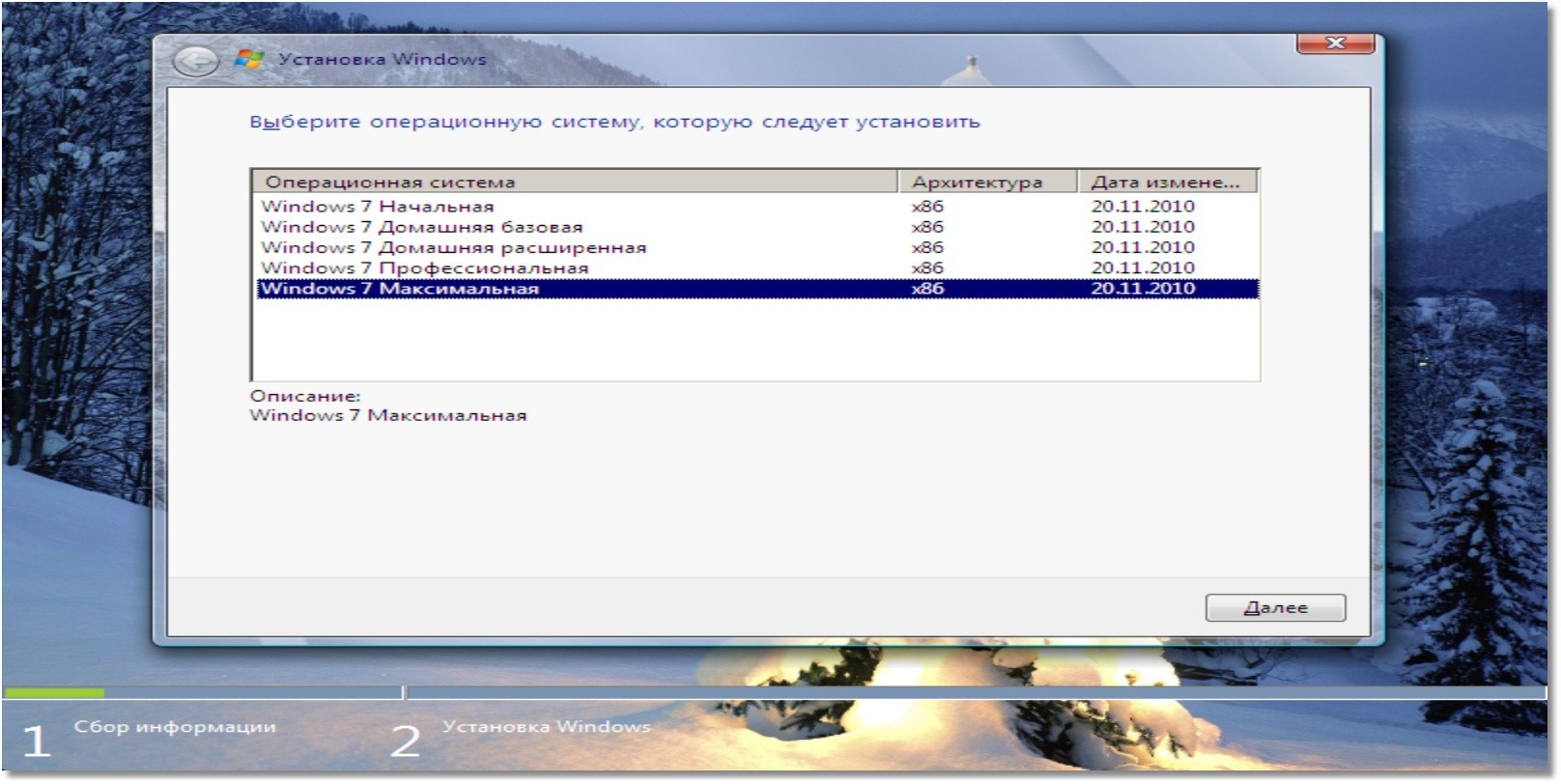The image size is (1561, 784).
Task: Select Windows 7 Начальная row
Action: coord(757,206)
